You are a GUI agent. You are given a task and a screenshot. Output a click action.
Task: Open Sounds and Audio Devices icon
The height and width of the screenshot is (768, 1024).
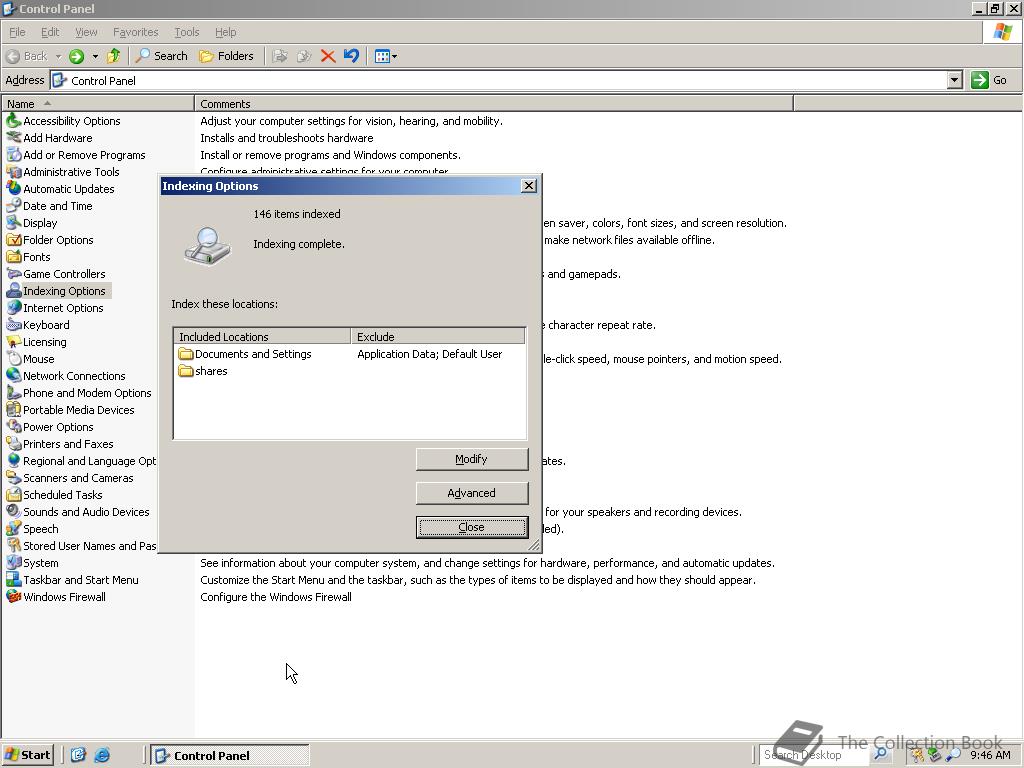tap(14, 511)
